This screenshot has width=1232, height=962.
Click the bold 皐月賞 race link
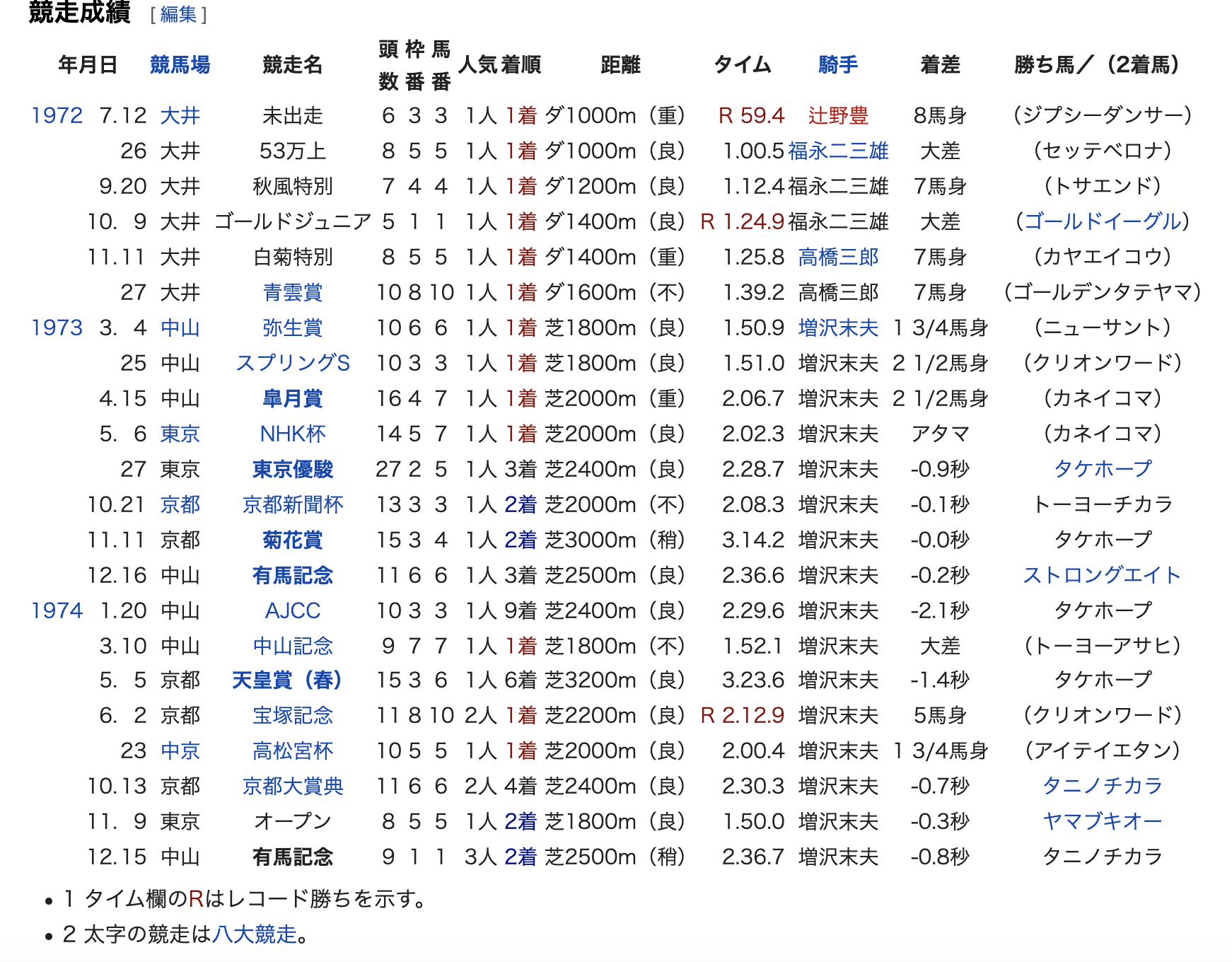tap(292, 398)
